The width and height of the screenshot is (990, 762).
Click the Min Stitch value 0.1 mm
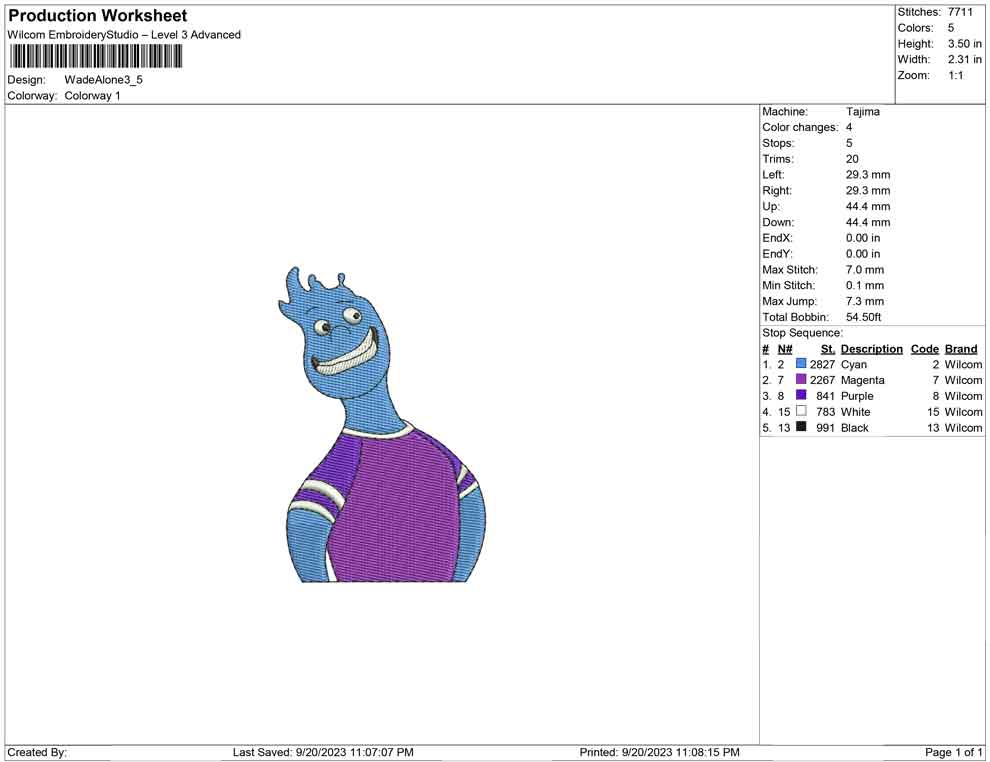[x=865, y=285]
